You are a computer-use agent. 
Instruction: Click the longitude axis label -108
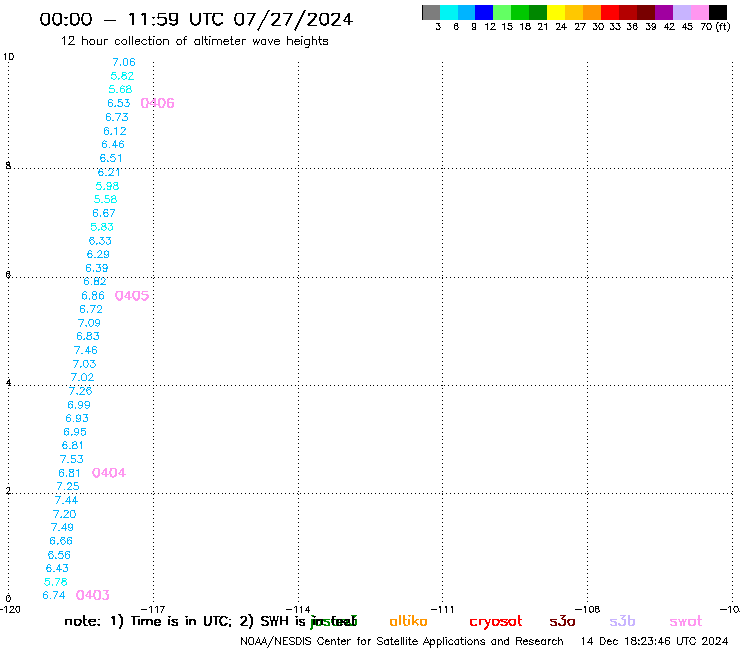click(x=588, y=609)
